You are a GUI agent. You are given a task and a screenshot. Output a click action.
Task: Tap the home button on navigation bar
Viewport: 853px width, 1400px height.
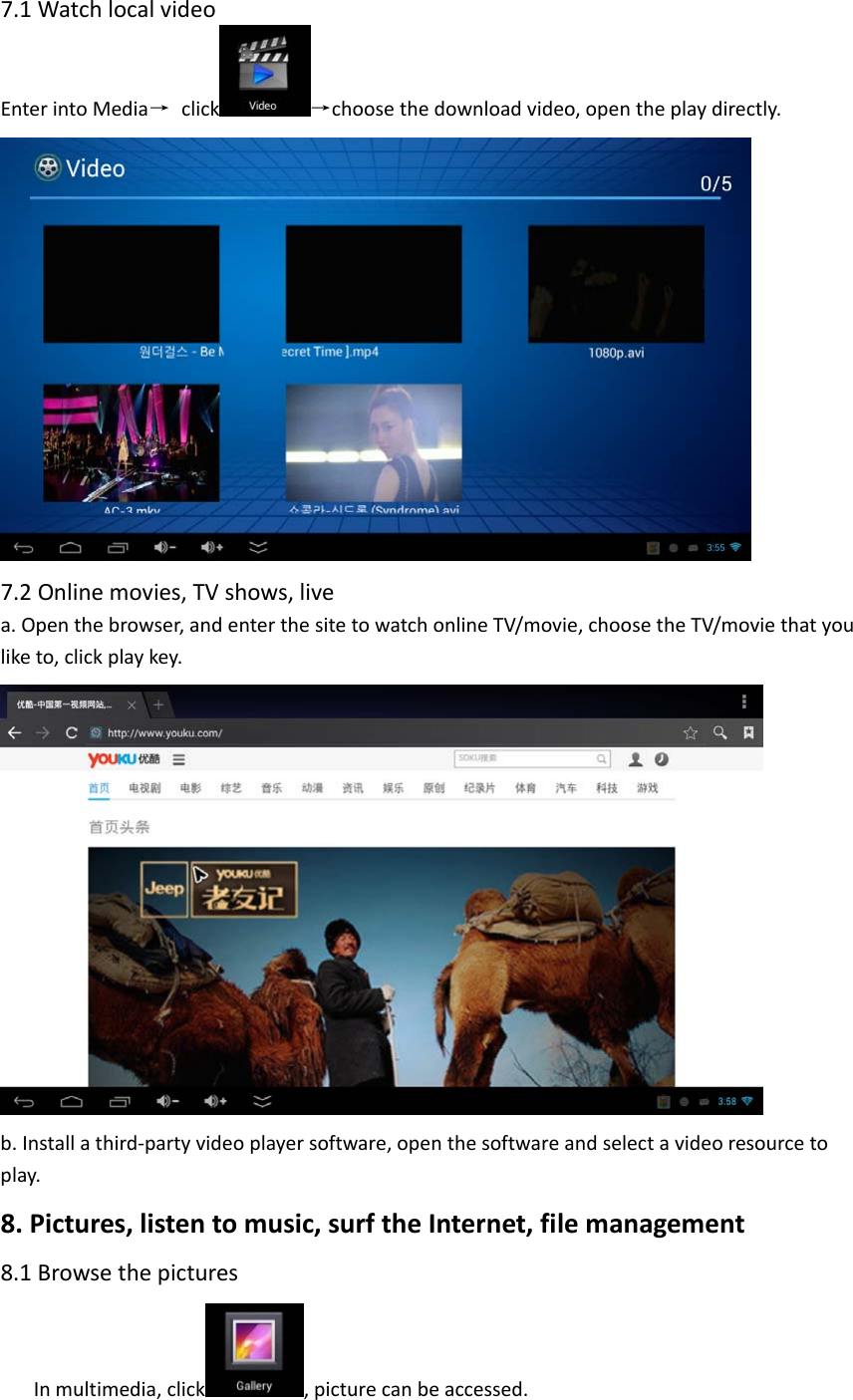click(x=71, y=546)
